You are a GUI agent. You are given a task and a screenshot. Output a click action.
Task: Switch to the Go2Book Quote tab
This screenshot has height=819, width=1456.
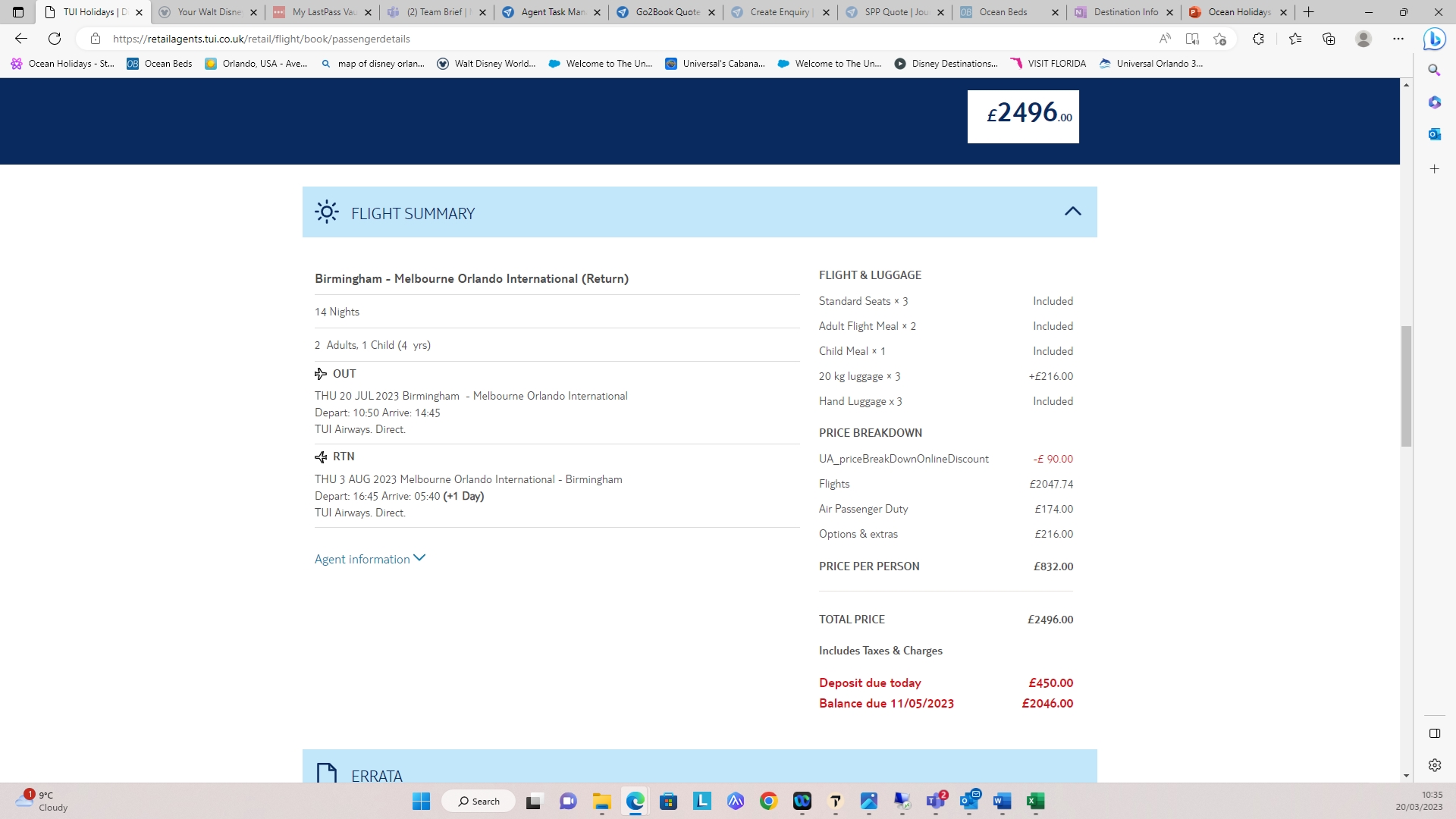pos(666,12)
